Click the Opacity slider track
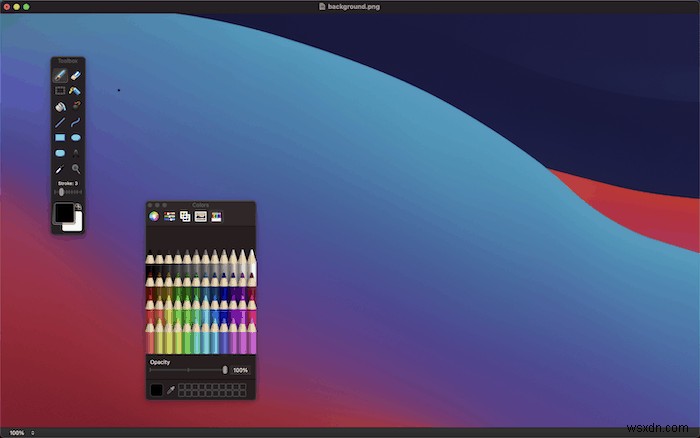Screen dimensions: 700x438 click(188, 370)
